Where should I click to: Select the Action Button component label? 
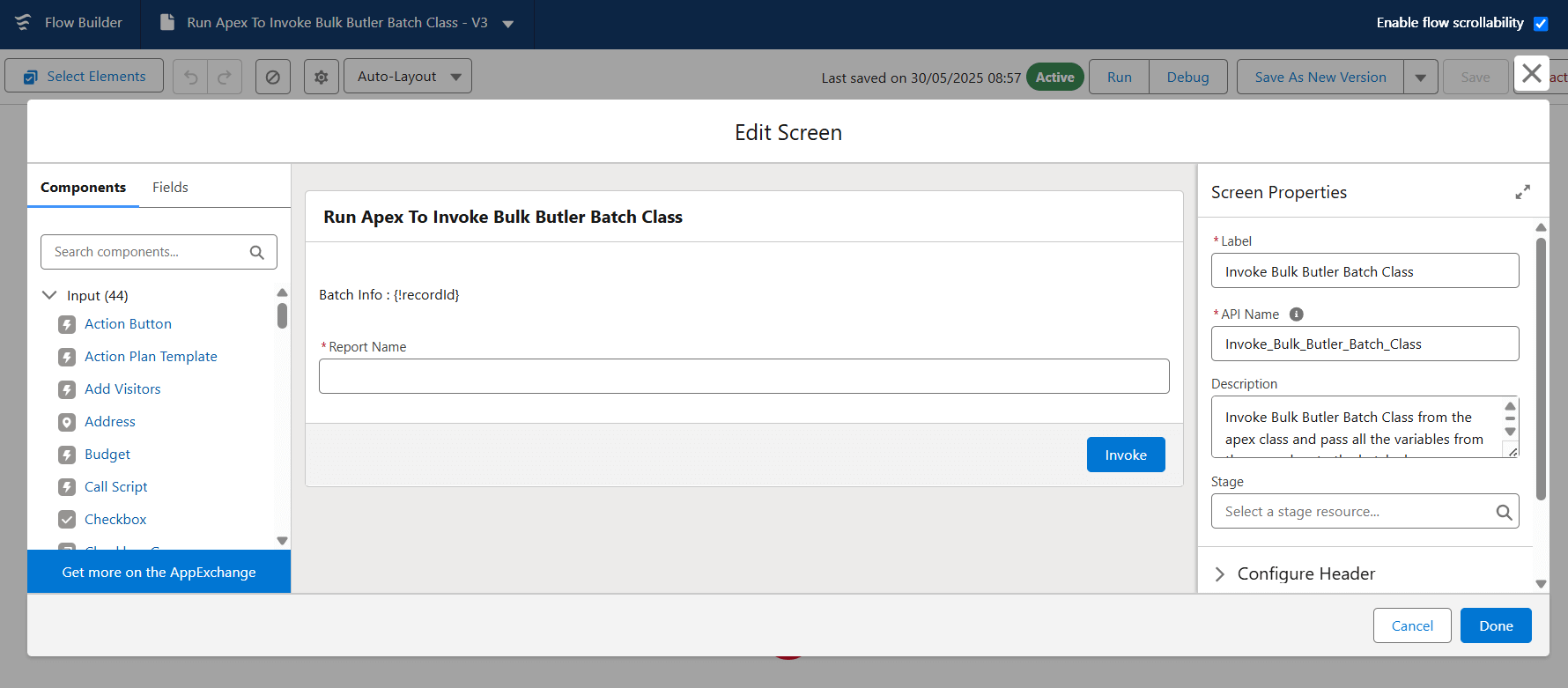click(128, 324)
